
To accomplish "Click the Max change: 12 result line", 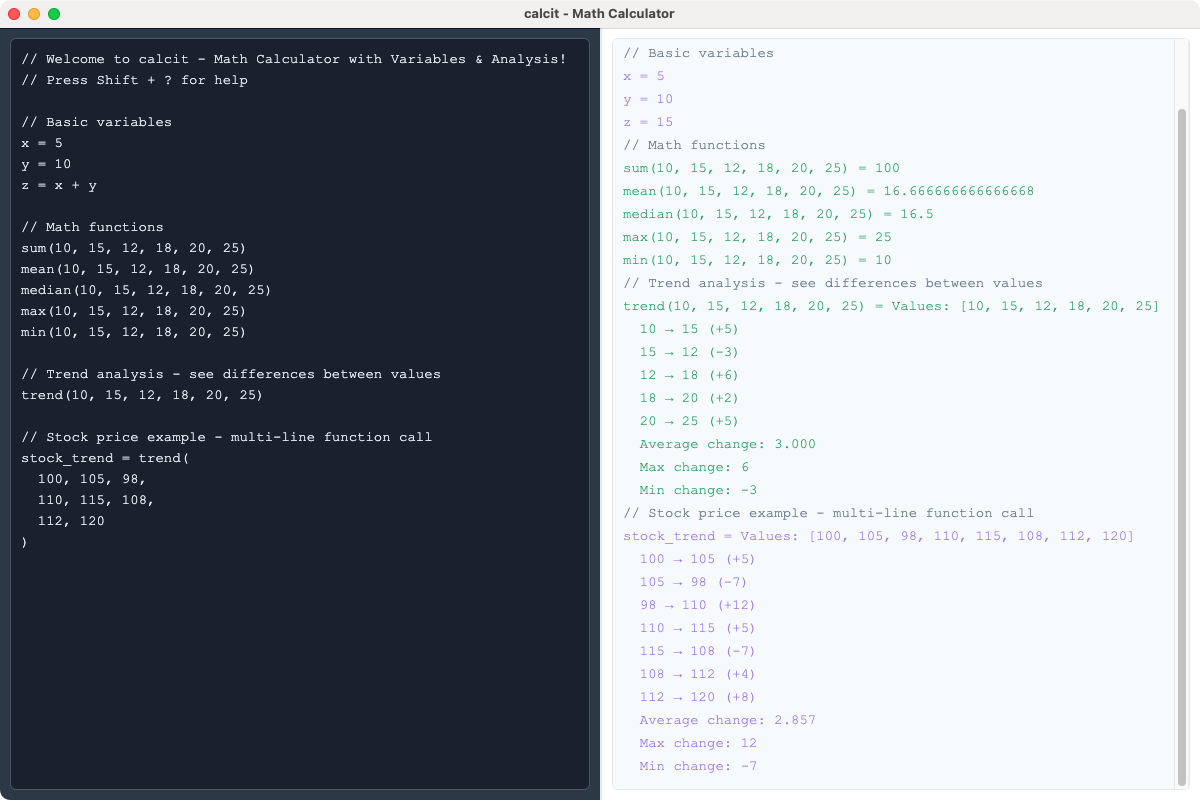I will point(697,743).
